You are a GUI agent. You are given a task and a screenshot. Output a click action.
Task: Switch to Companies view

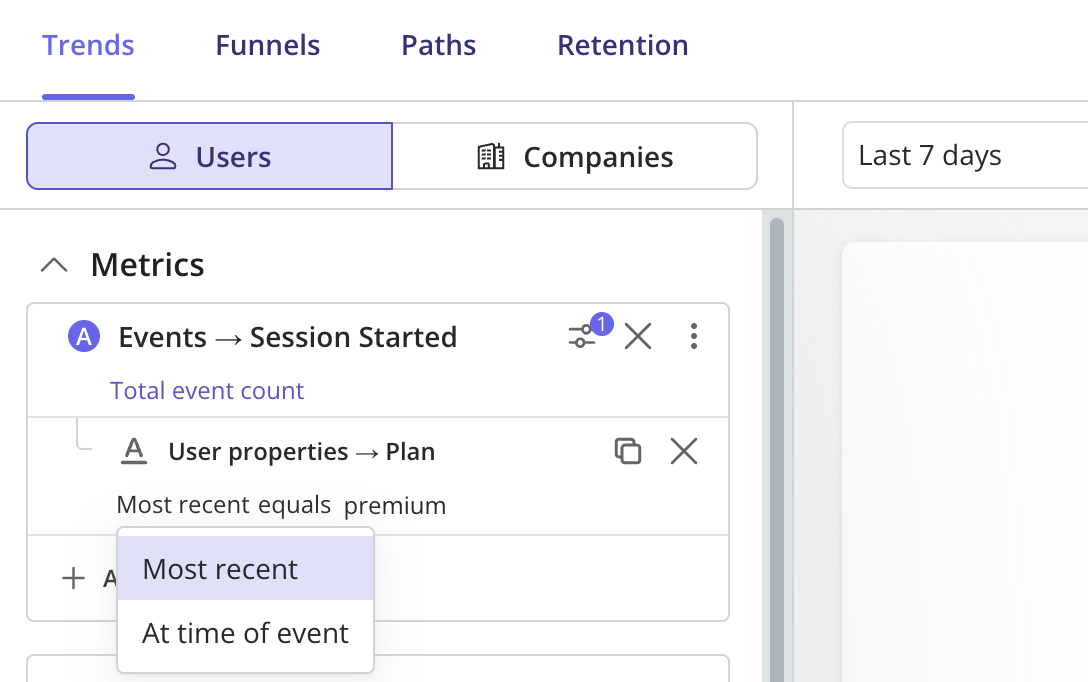coord(575,156)
